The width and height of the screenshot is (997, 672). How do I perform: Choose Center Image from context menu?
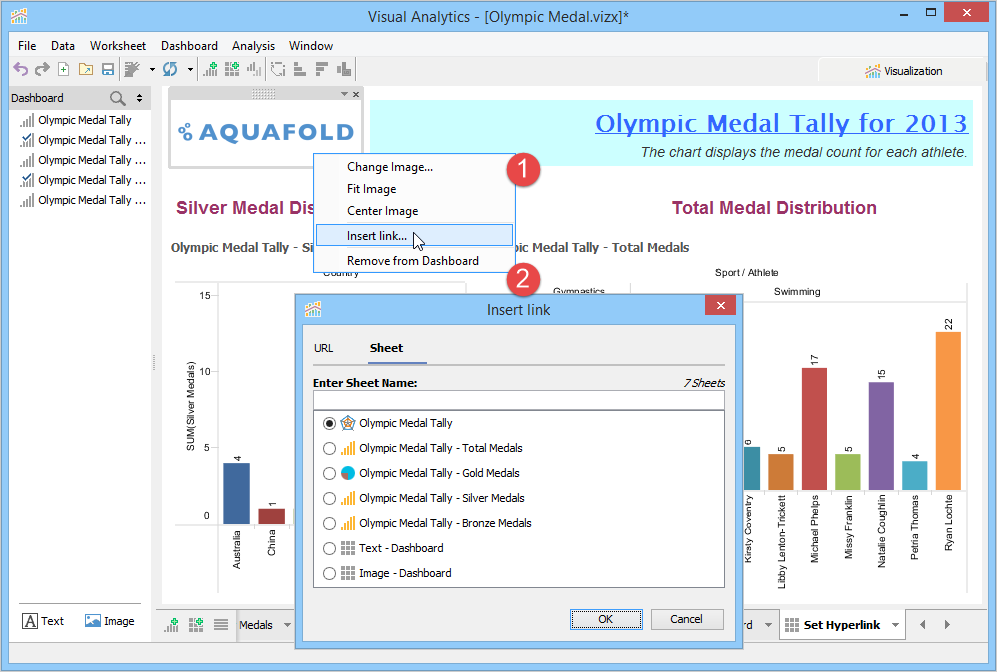click(415, 211)
